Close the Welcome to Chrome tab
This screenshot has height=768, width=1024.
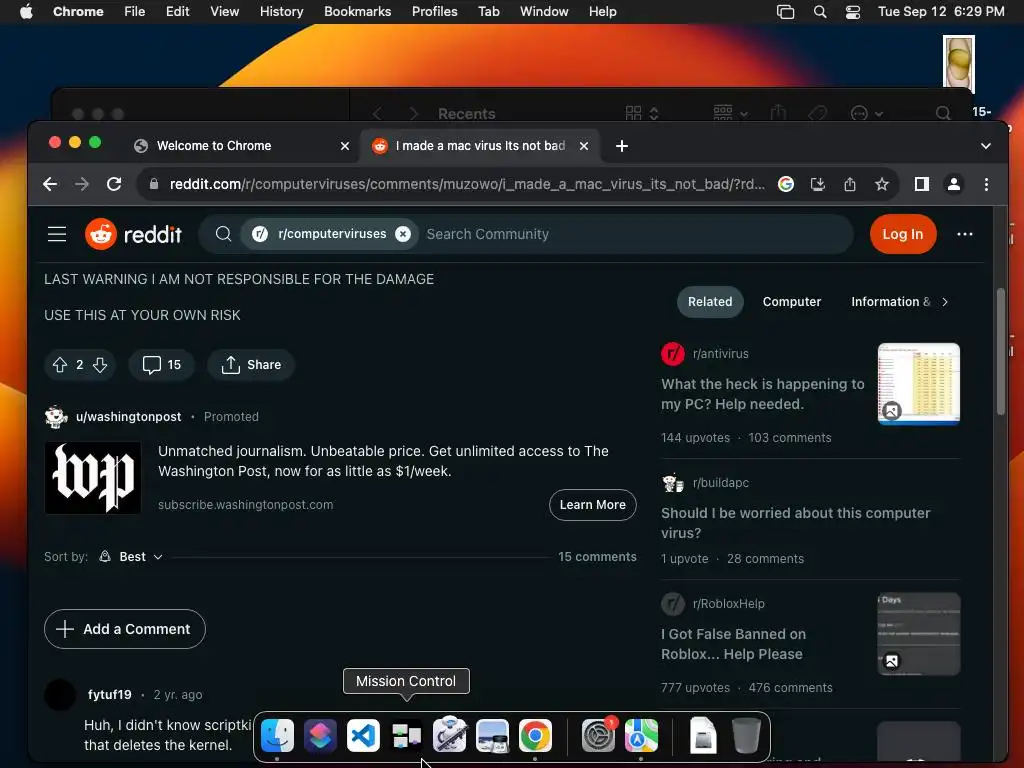pos(345,146)
